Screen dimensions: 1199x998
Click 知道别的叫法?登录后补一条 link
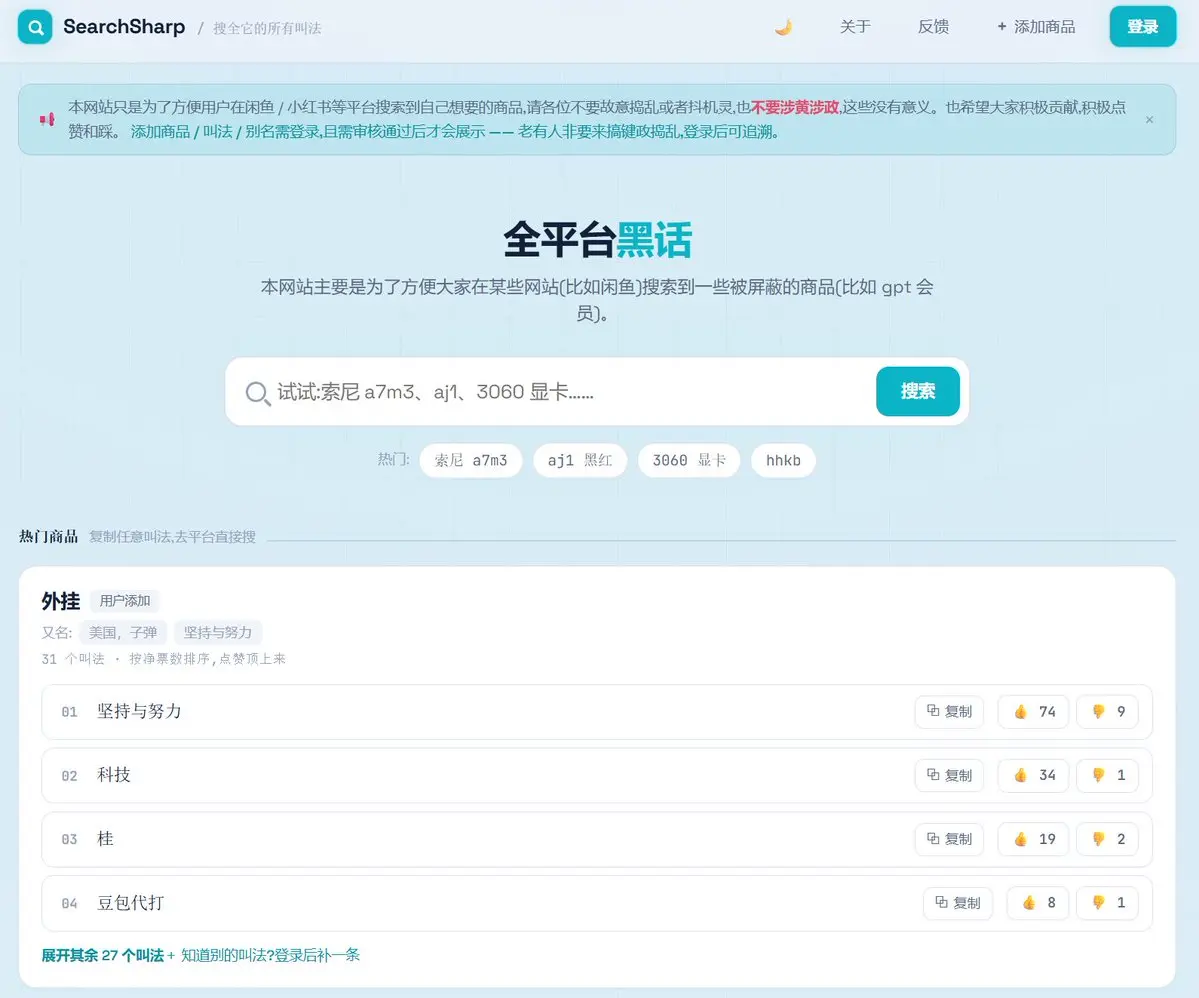pyautogui.click(x=270, y=955)
